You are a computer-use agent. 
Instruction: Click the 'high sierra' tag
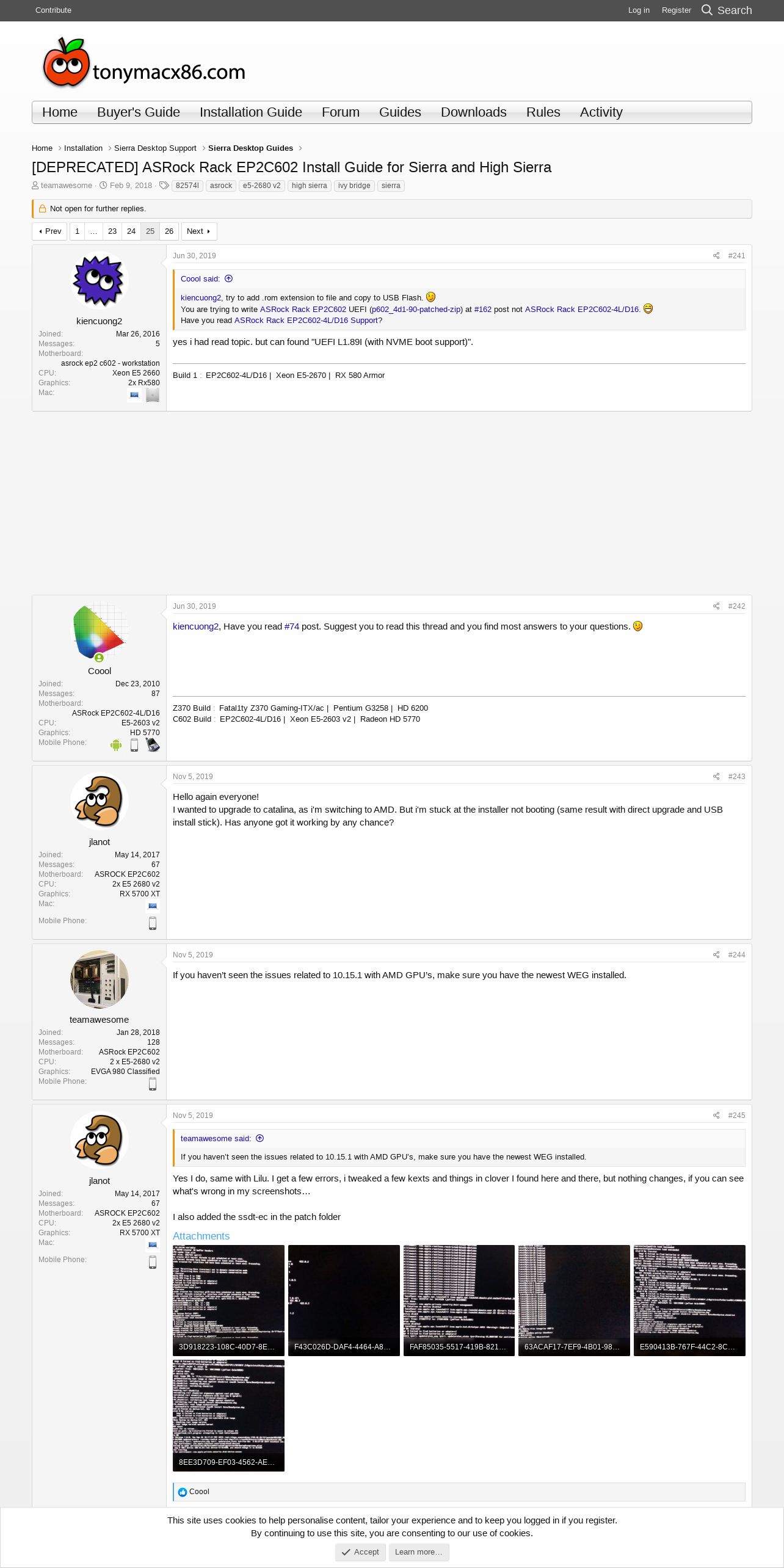click(x=309, y=186)
